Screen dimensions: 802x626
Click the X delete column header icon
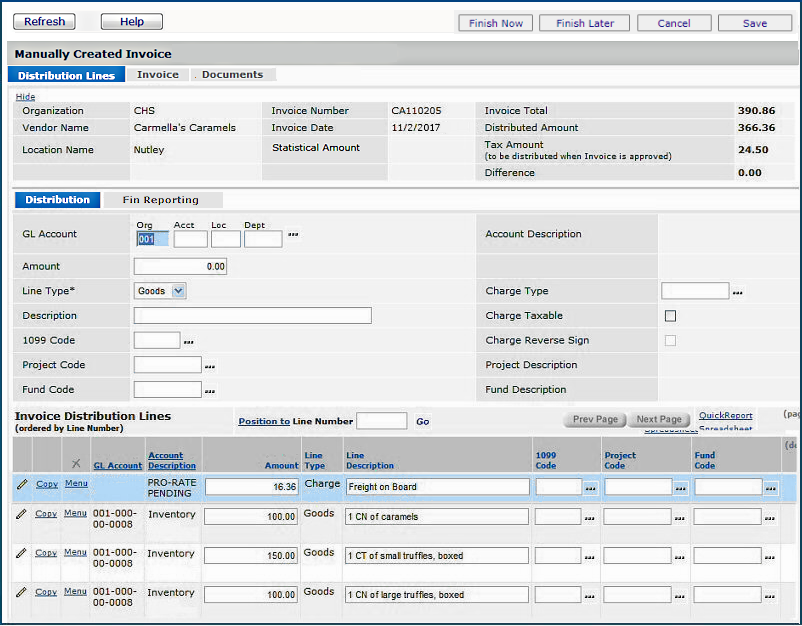pos(76,464)
